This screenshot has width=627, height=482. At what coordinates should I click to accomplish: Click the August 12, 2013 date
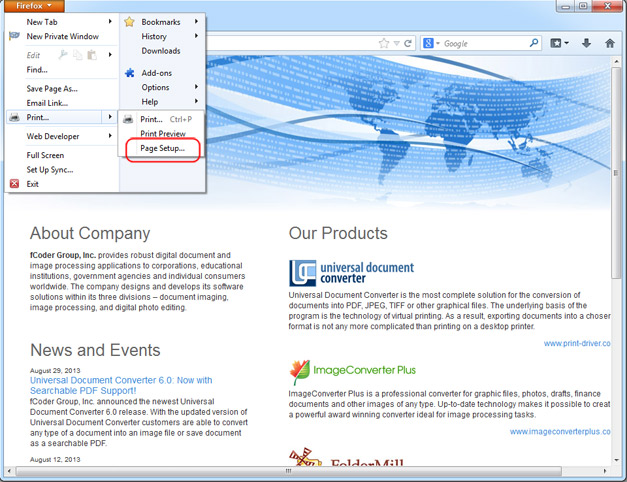coord(55,460)
